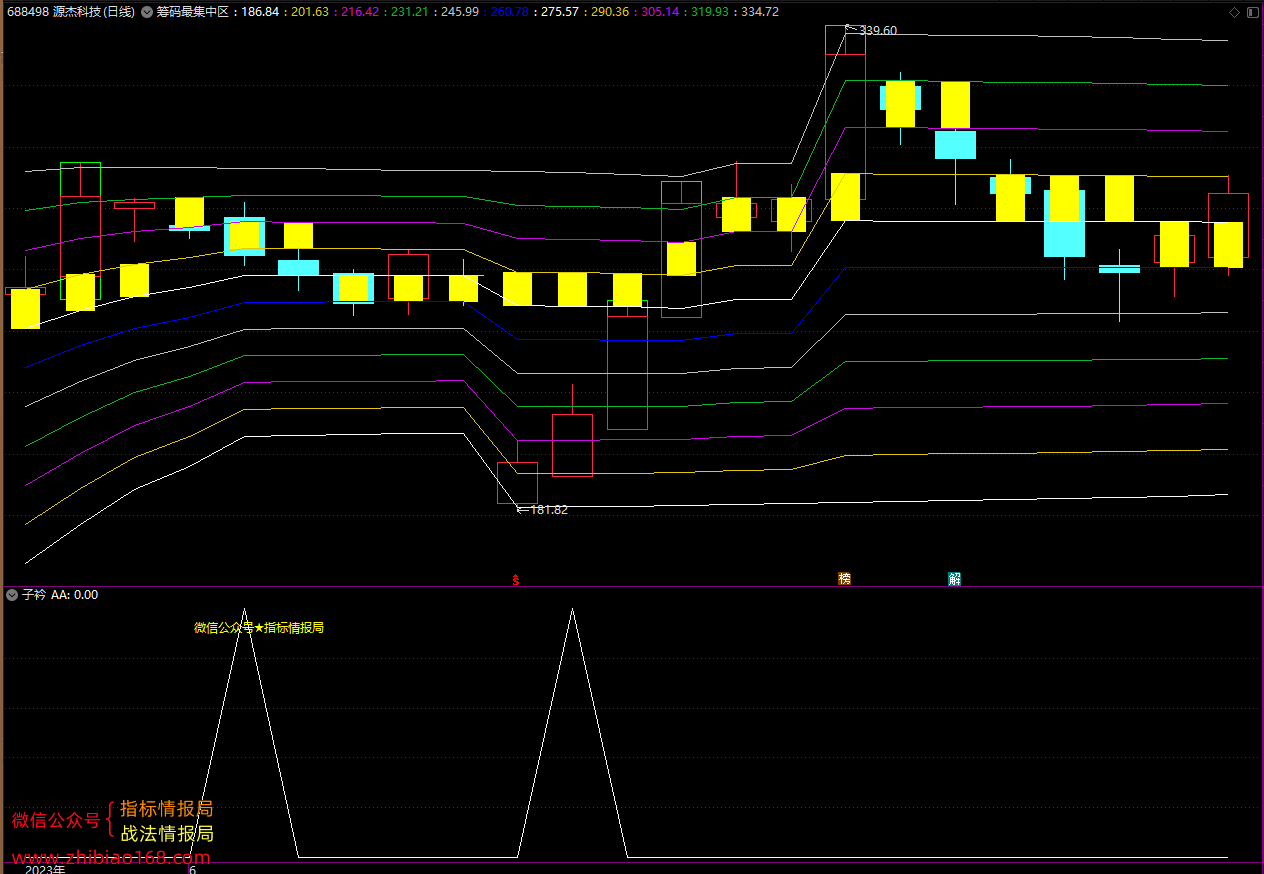Click the 解 marker icon
Screen dimensions: 1264x874
point(955,578)
